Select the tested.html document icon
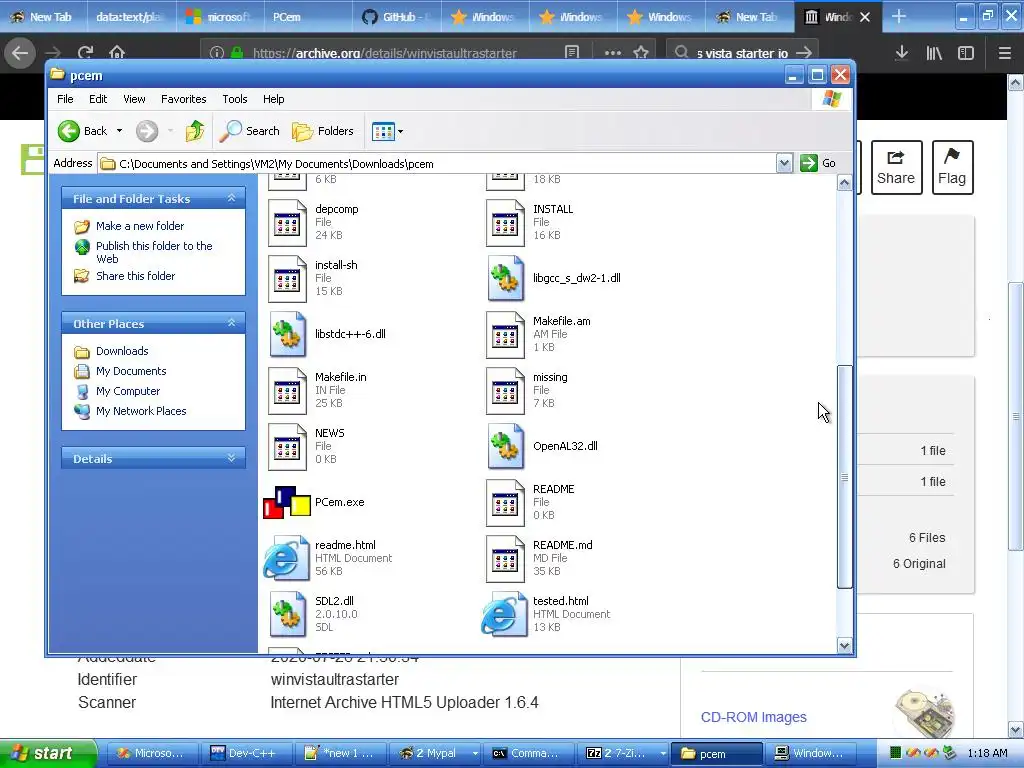The width and height of the screenshot is (1024, 768). click(504, 614)
